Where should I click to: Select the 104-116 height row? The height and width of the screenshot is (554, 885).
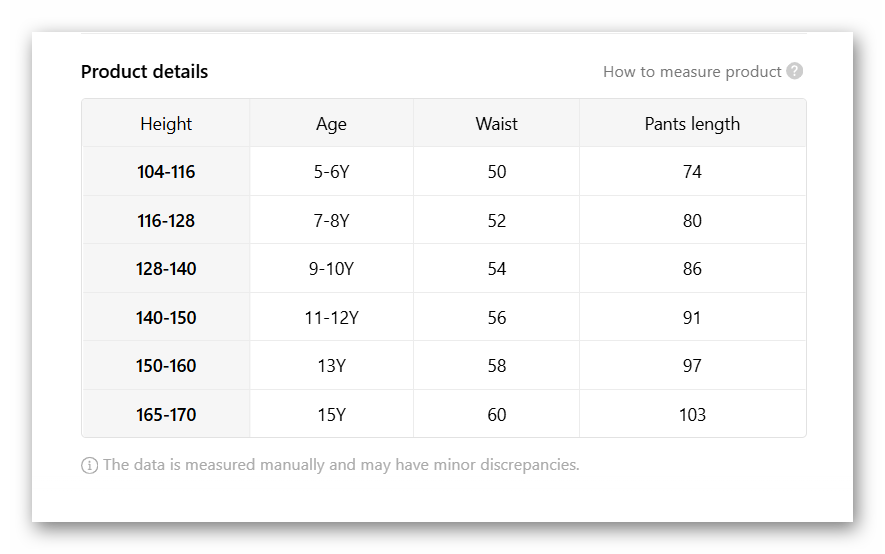click(x=166, y=172)
